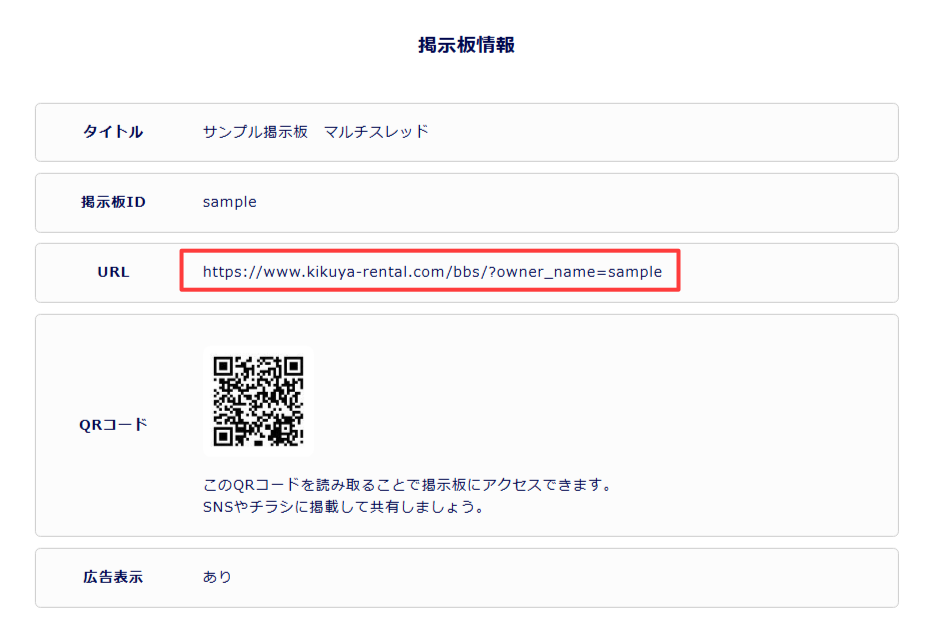Select the このQRコードを読み取る description line

coord(406,485)
